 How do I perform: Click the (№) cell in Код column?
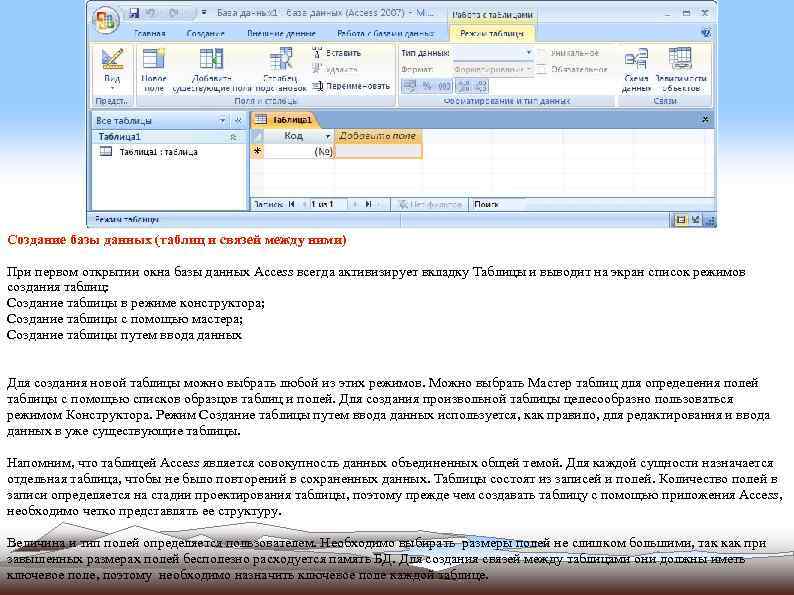[299, 151]
